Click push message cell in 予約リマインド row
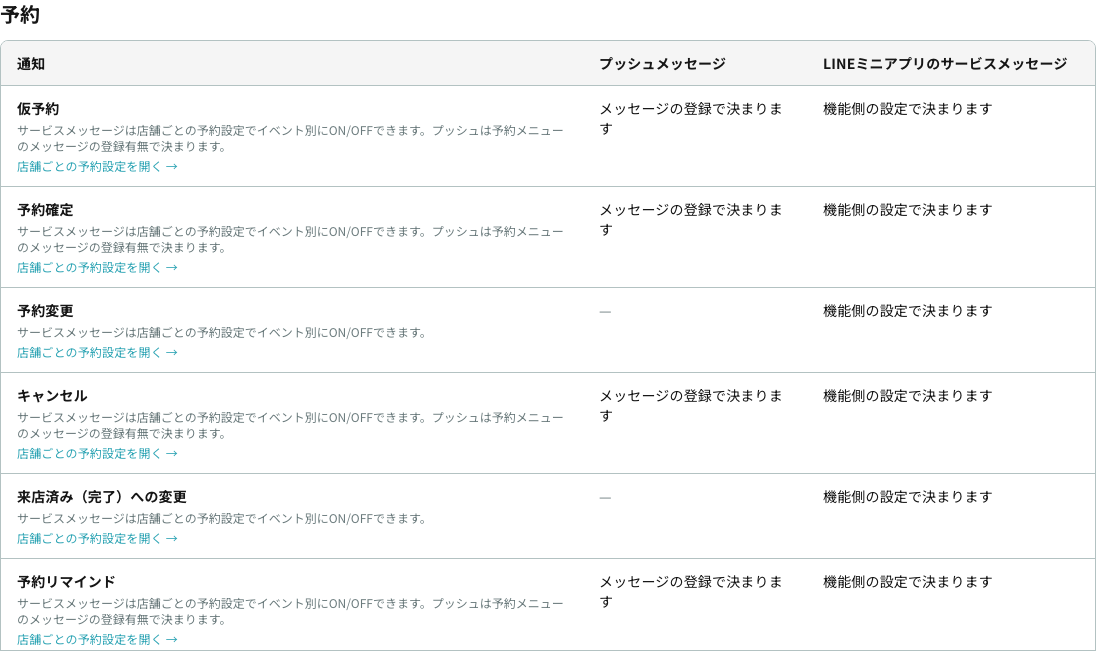The height and width of the screenshot is (660, 1096). point(691,591)
